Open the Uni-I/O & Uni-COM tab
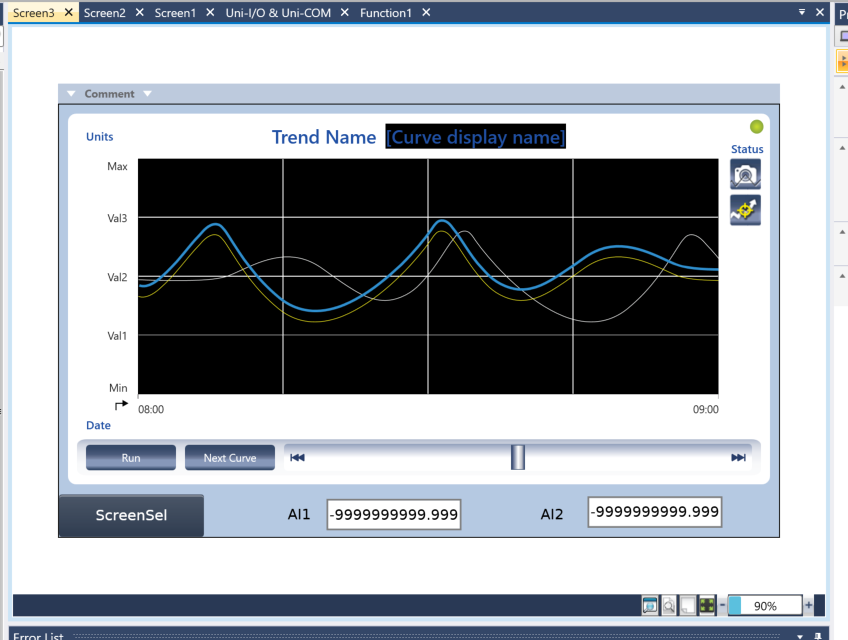The image size is (848, 640). click(x=278, y=12)
